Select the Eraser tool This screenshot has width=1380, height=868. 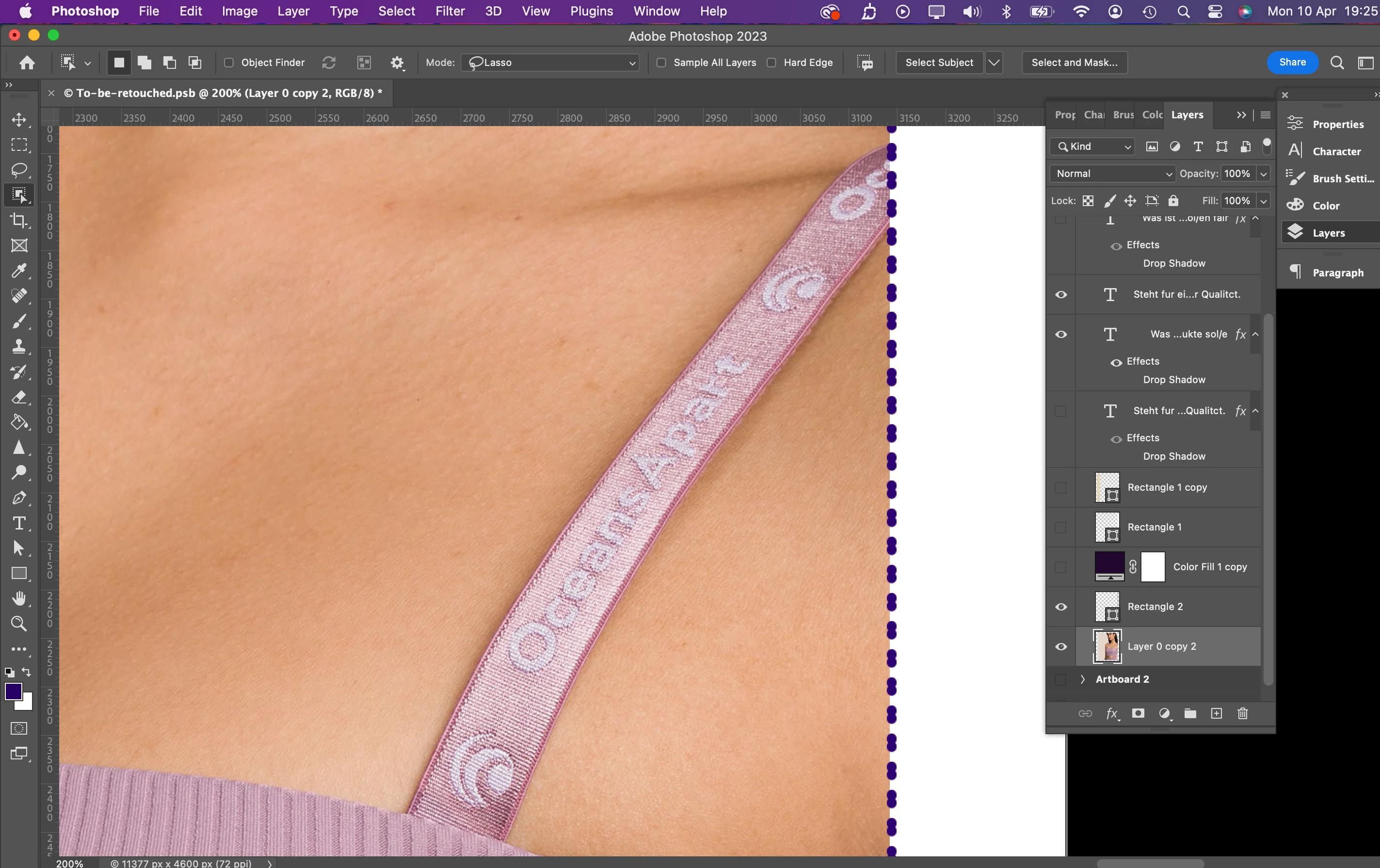[19, 397]
